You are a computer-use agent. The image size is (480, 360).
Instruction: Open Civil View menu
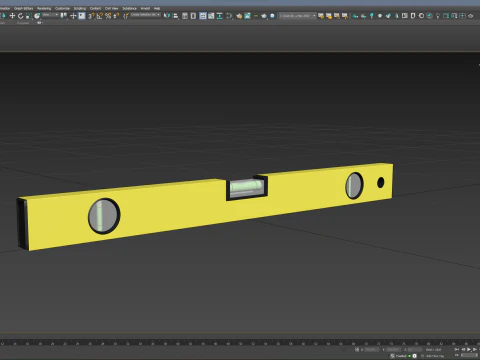[x=112, y=8]
